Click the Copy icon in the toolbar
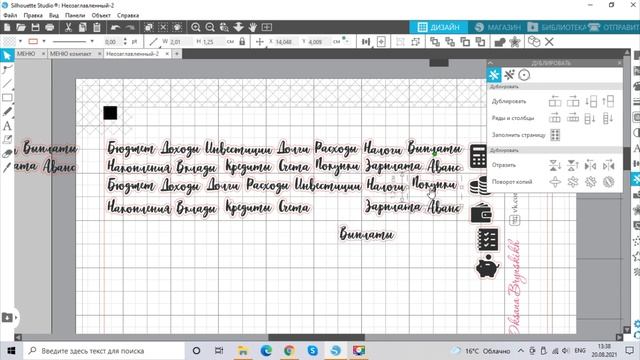The height and width of the screenshot is (360, 640). pyautogui.click(x=82, y=27)
